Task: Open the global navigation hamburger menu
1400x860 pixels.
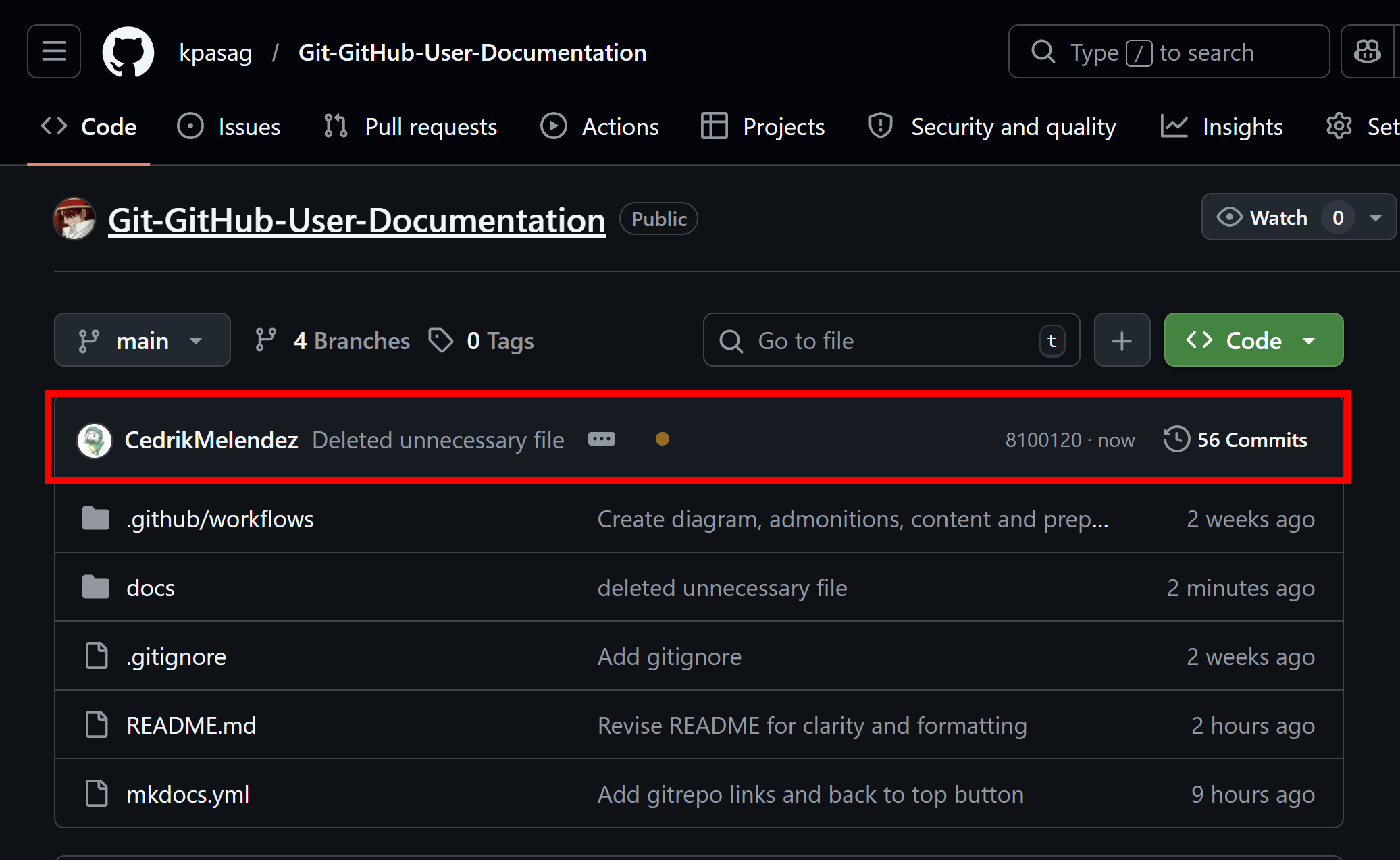Action: pos(54,51)
